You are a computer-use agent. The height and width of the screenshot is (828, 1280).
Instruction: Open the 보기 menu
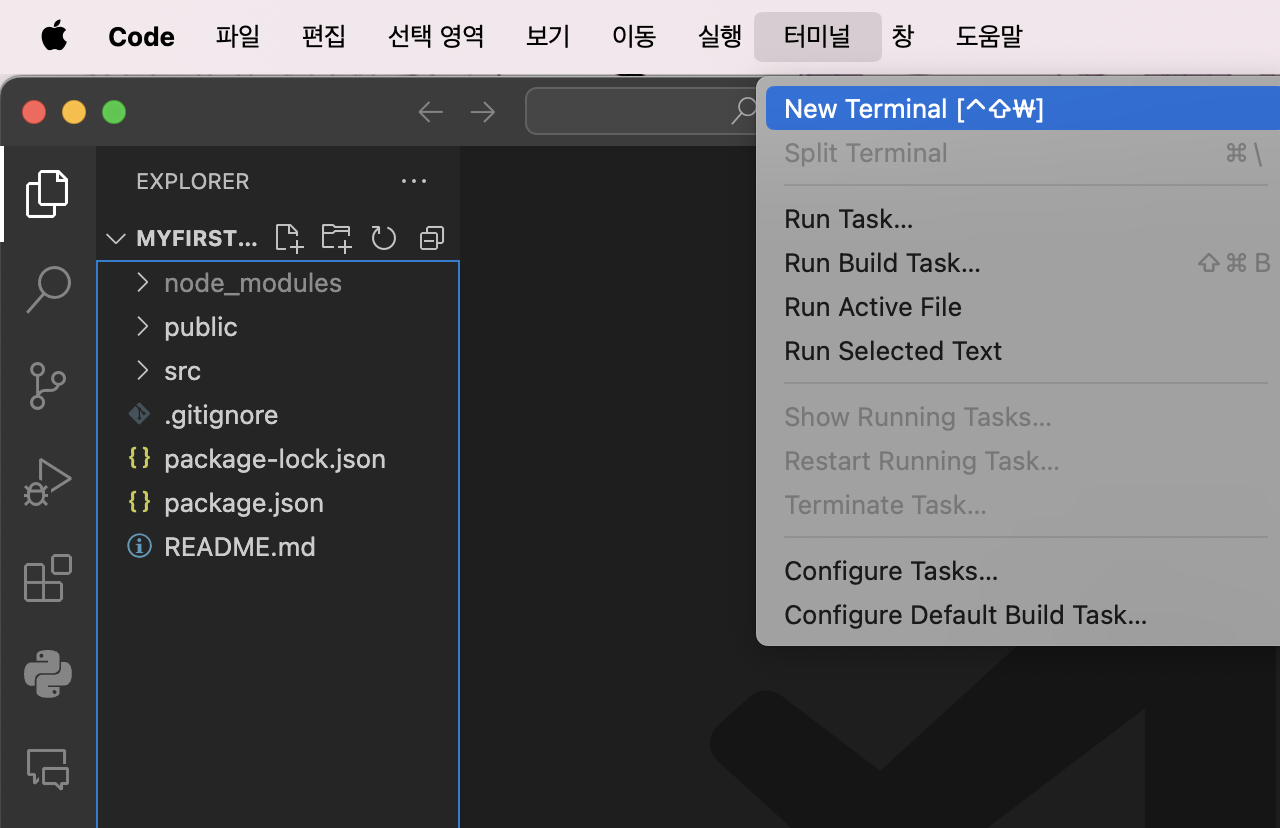pos(548,37)
